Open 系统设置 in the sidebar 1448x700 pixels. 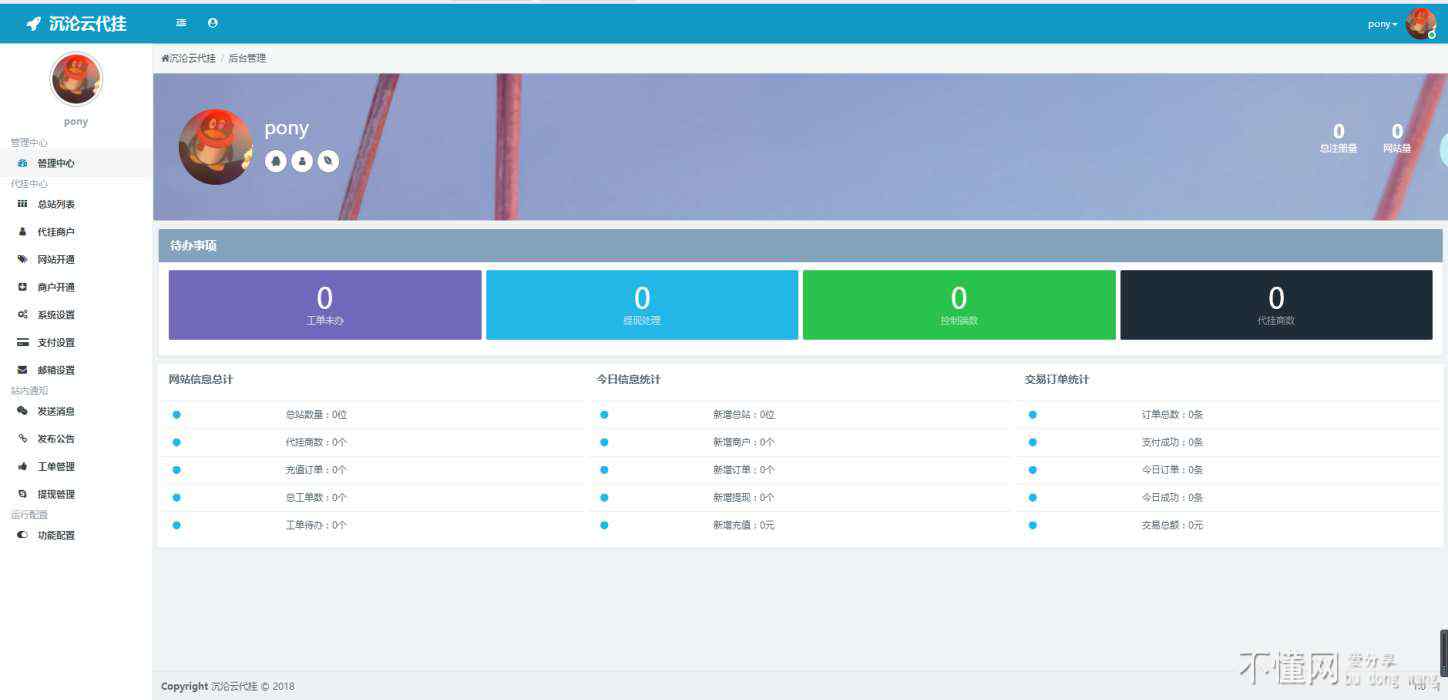tap(76, 315)
